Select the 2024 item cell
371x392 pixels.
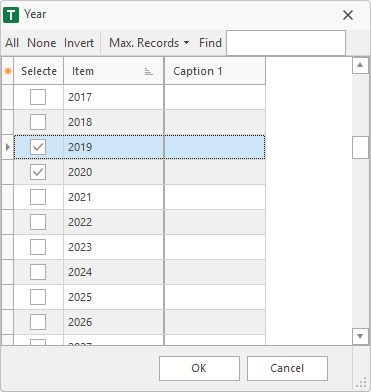tap(113, 272)
